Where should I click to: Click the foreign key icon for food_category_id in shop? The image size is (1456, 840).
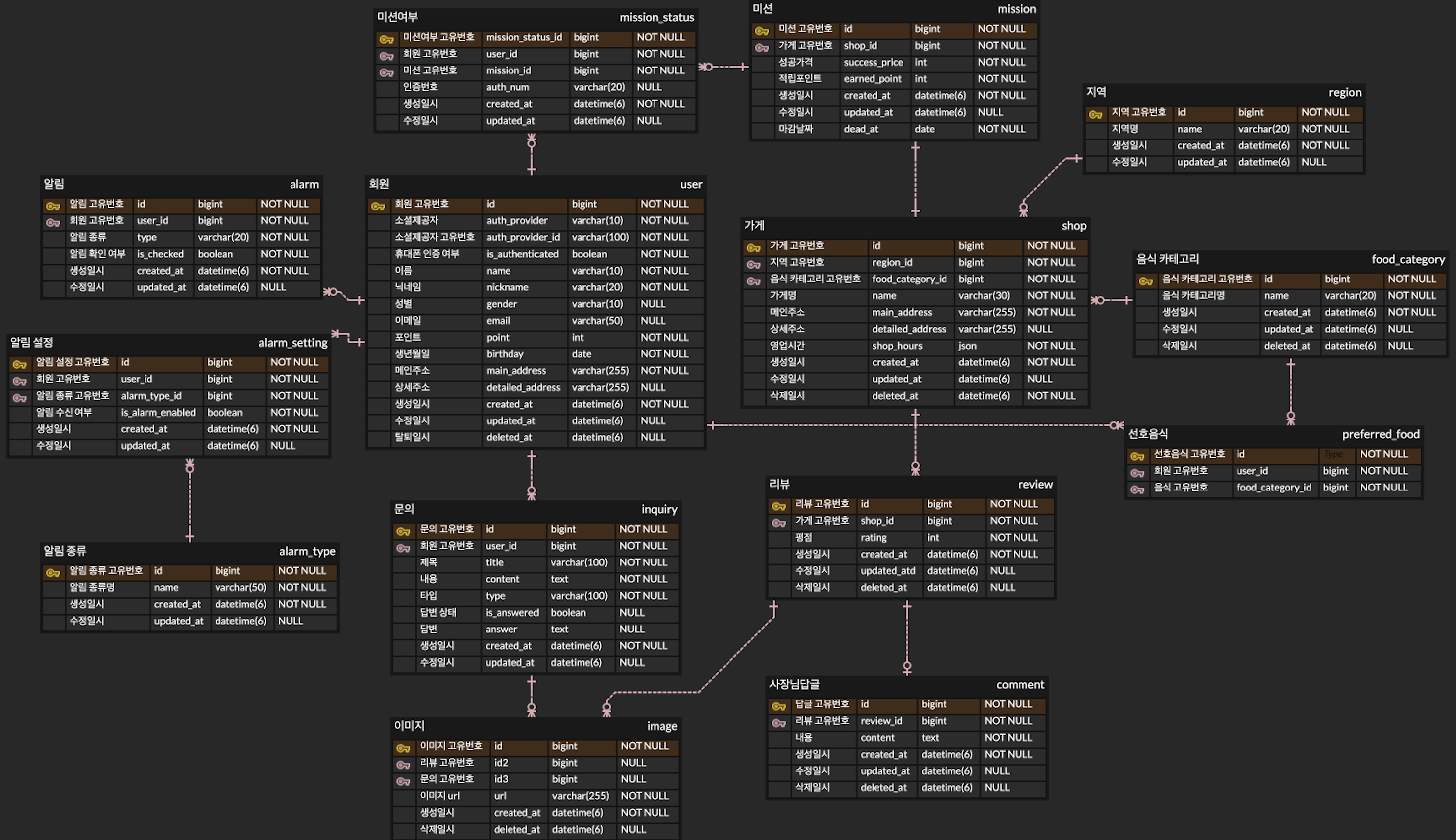pyautogui.click(x=753, y=281)
